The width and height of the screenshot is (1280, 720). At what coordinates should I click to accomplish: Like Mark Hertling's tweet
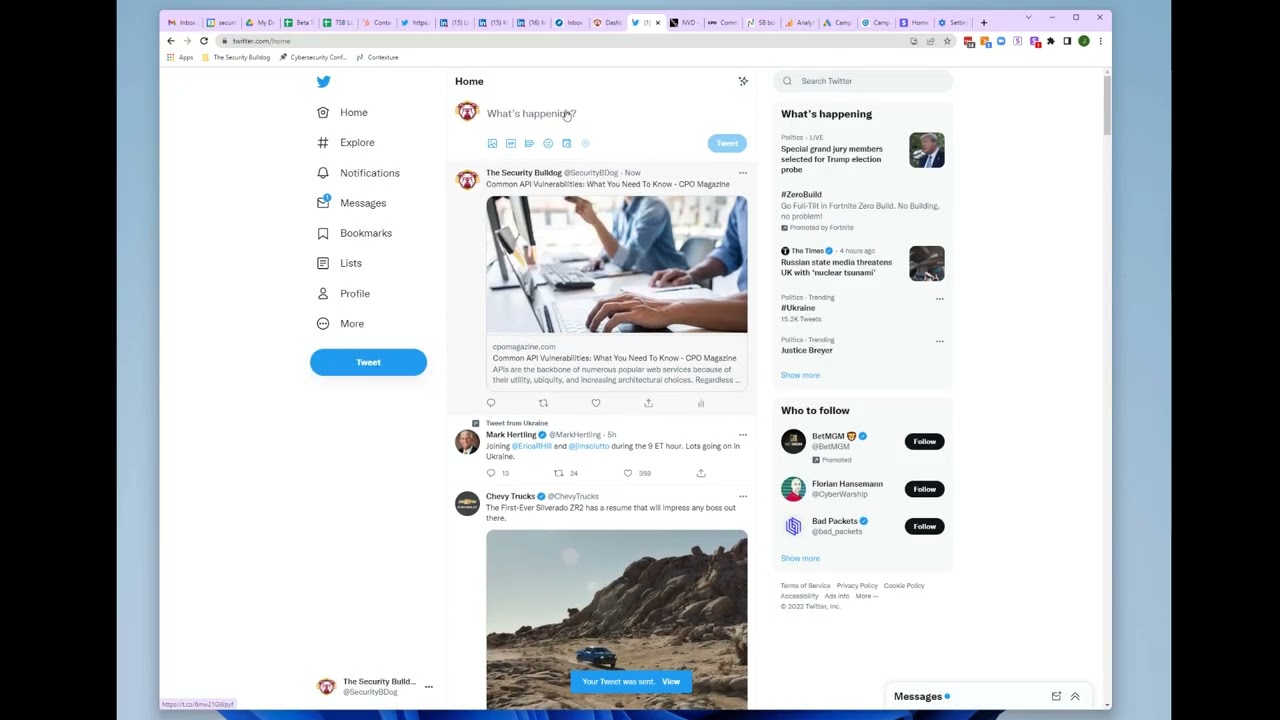point(628,473)
